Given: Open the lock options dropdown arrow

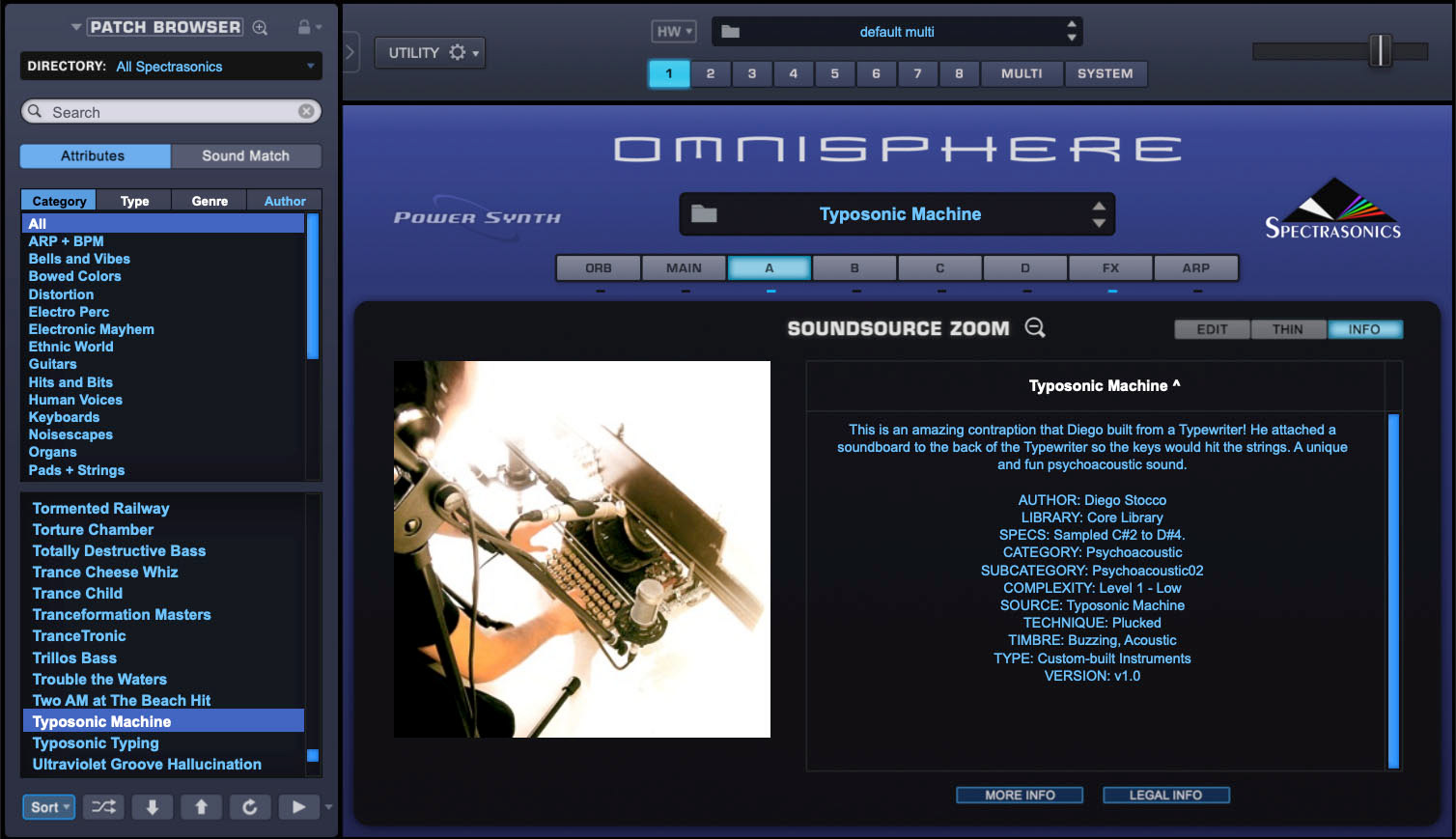Looking at the screenshot, I should (319, 27).
